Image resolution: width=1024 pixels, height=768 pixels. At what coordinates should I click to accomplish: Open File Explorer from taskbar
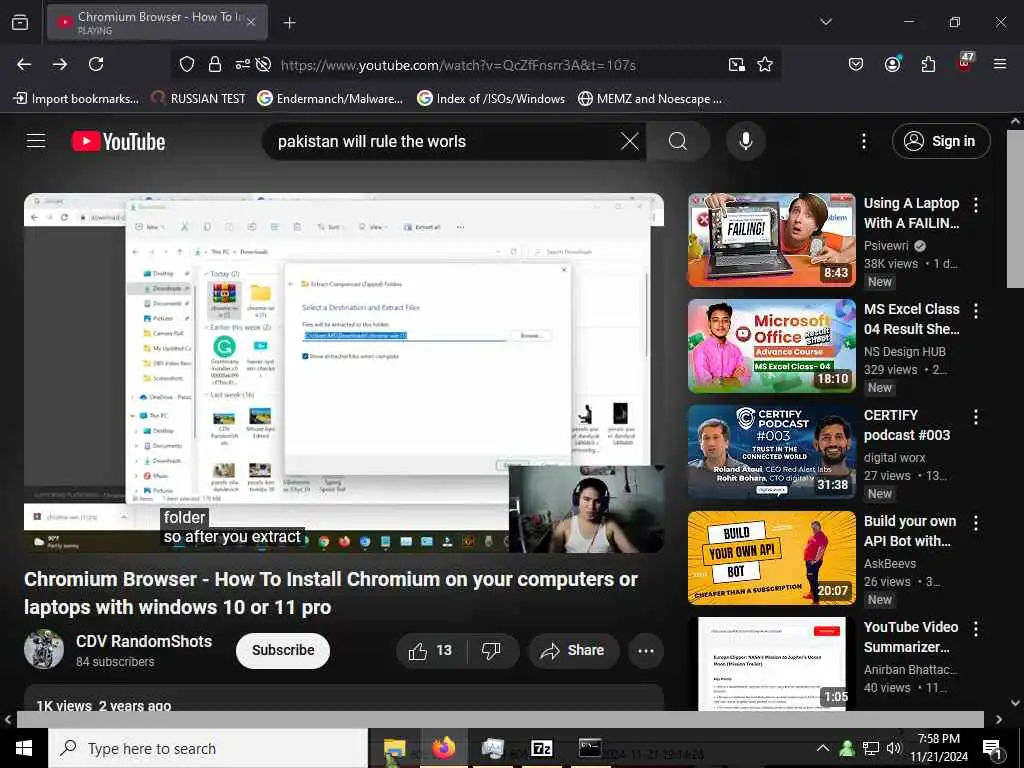coord(394,748)
